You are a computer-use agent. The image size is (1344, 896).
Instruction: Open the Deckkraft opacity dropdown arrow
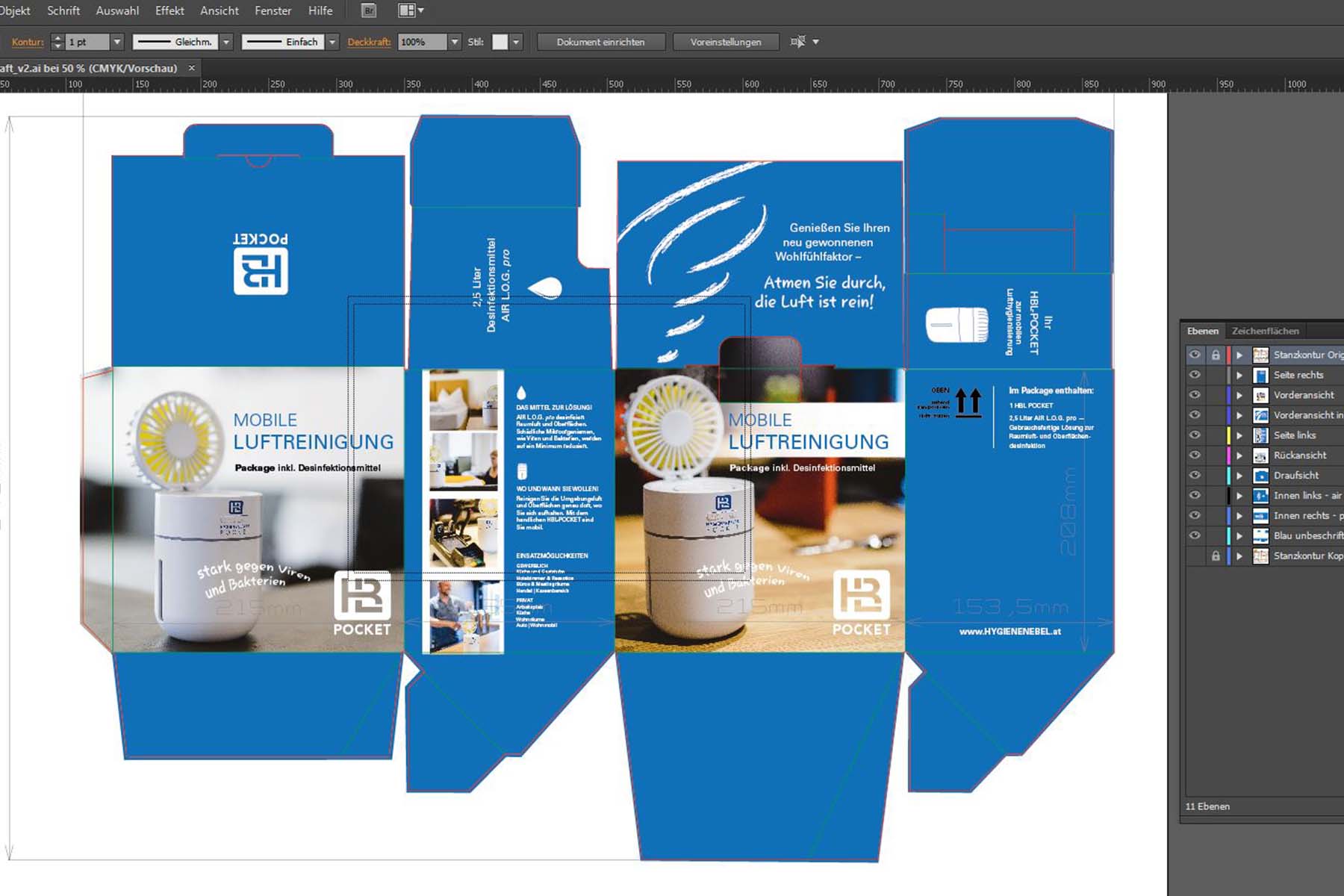coord(454,42)
